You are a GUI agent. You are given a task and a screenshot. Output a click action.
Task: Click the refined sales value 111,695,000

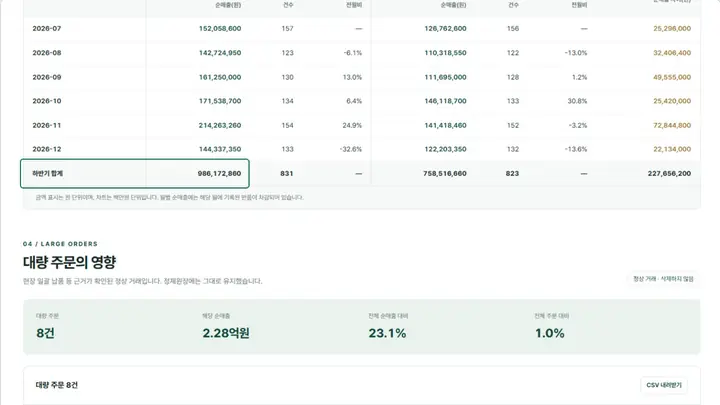click(445, 77)
